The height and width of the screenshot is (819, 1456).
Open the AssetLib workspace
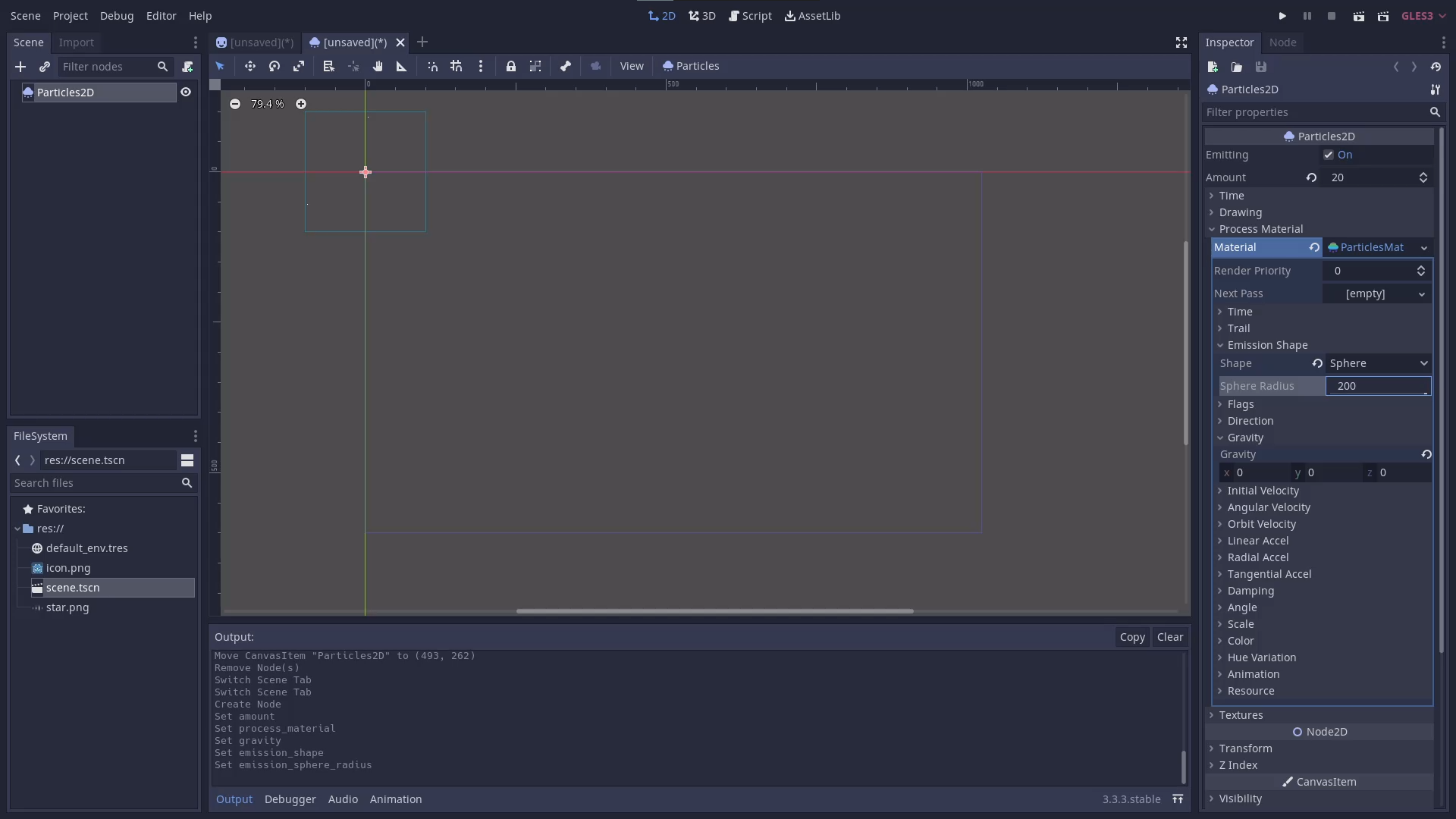click(812, 16)
